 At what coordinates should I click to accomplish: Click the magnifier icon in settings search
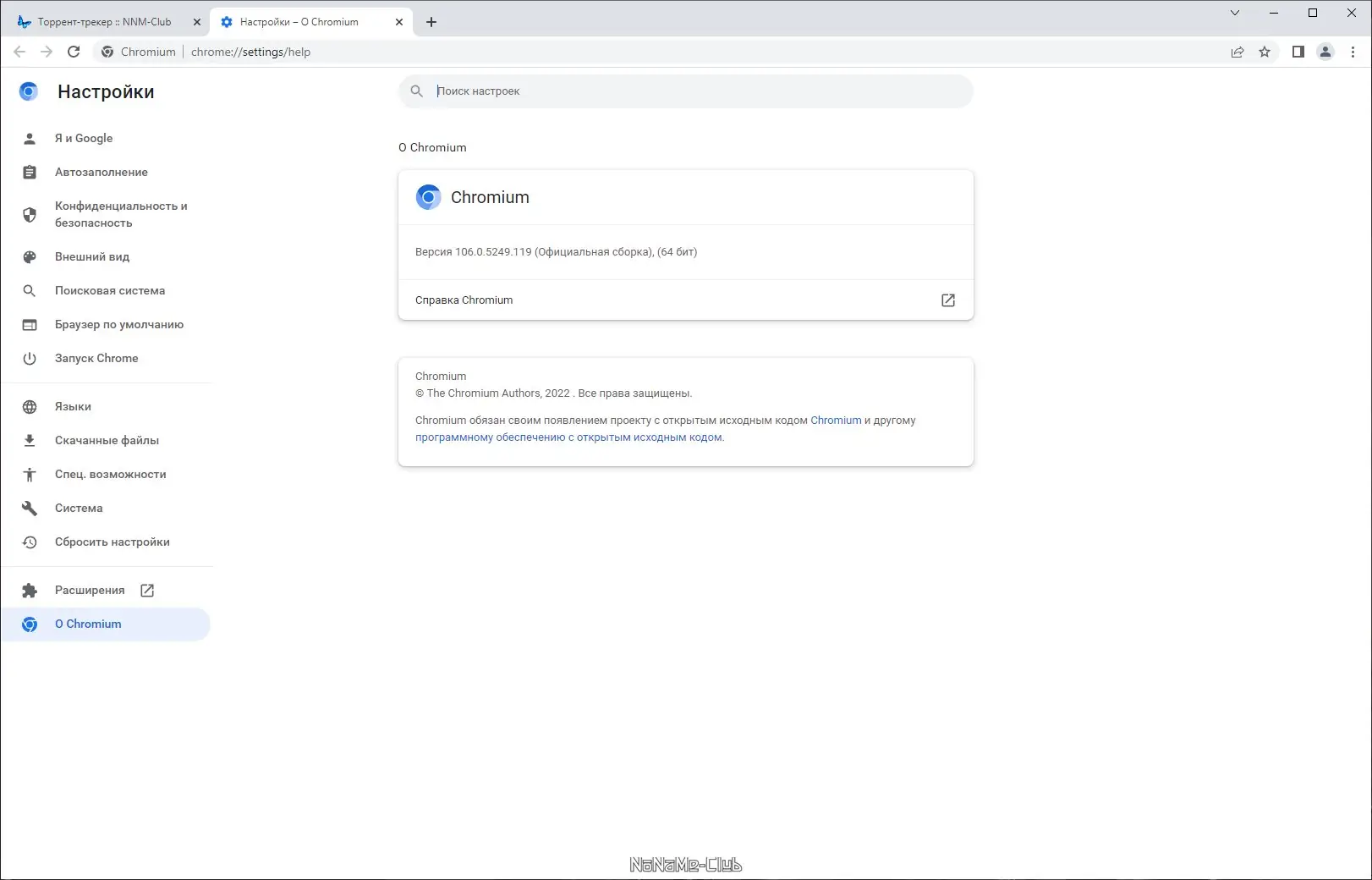tap(416, 91)
